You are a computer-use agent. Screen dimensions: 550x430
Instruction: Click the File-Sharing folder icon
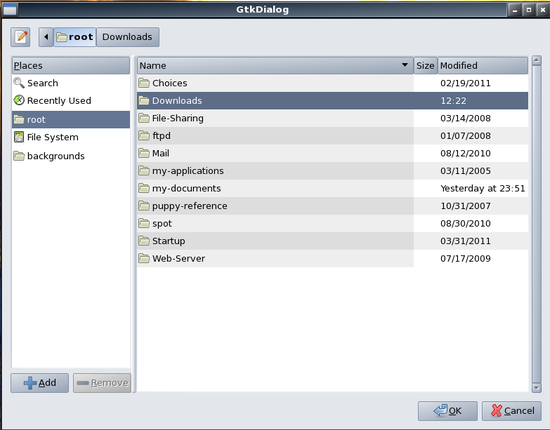(x=144, y=118)
